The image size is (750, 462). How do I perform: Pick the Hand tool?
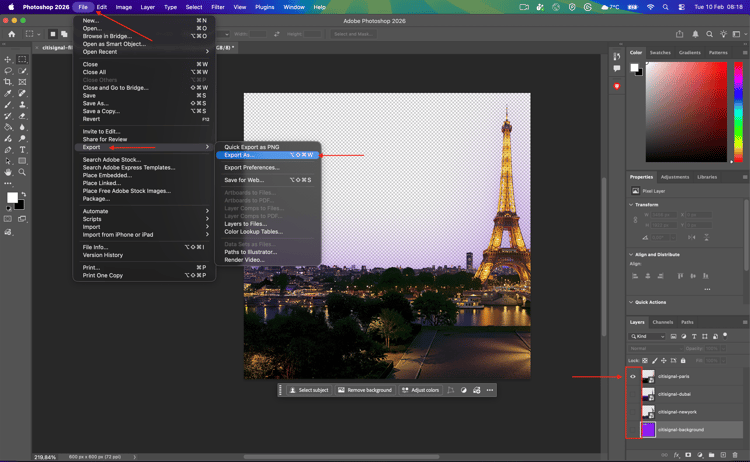[x=8, y=172]
